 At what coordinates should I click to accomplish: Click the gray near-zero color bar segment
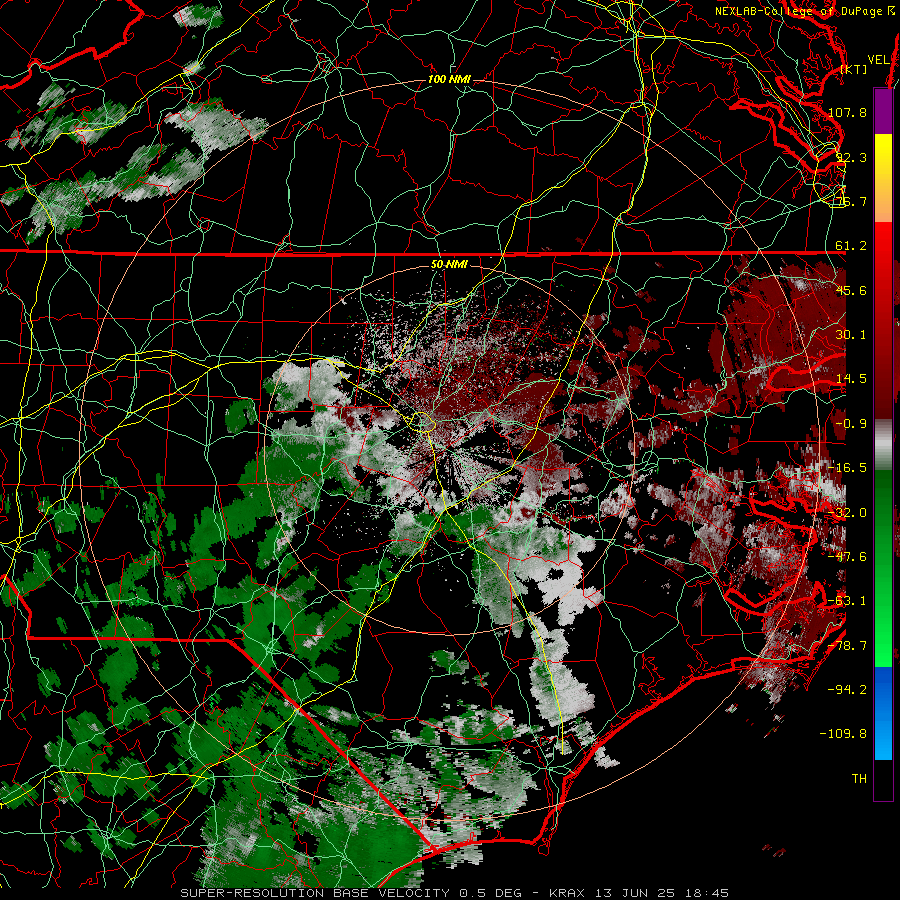[883, 445]
